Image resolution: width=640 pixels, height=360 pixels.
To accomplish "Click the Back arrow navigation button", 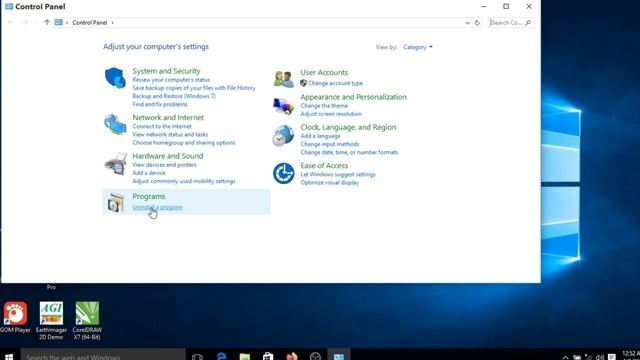I will coord(11,22).
